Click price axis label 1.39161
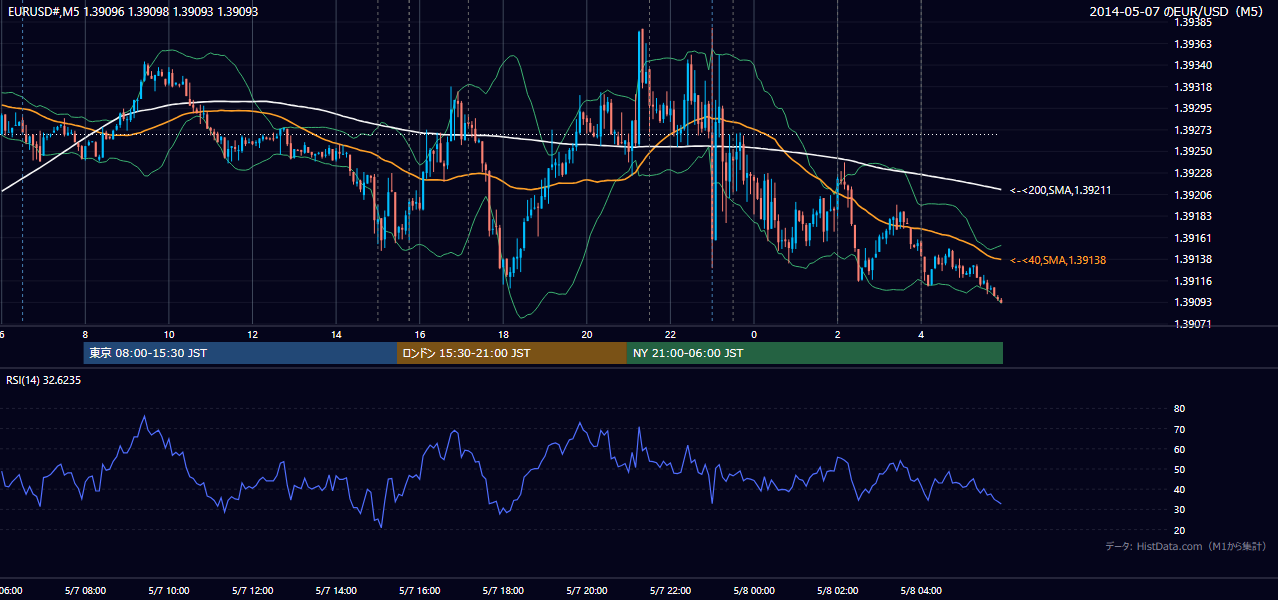1278x600 pixels. (1195, 238)
